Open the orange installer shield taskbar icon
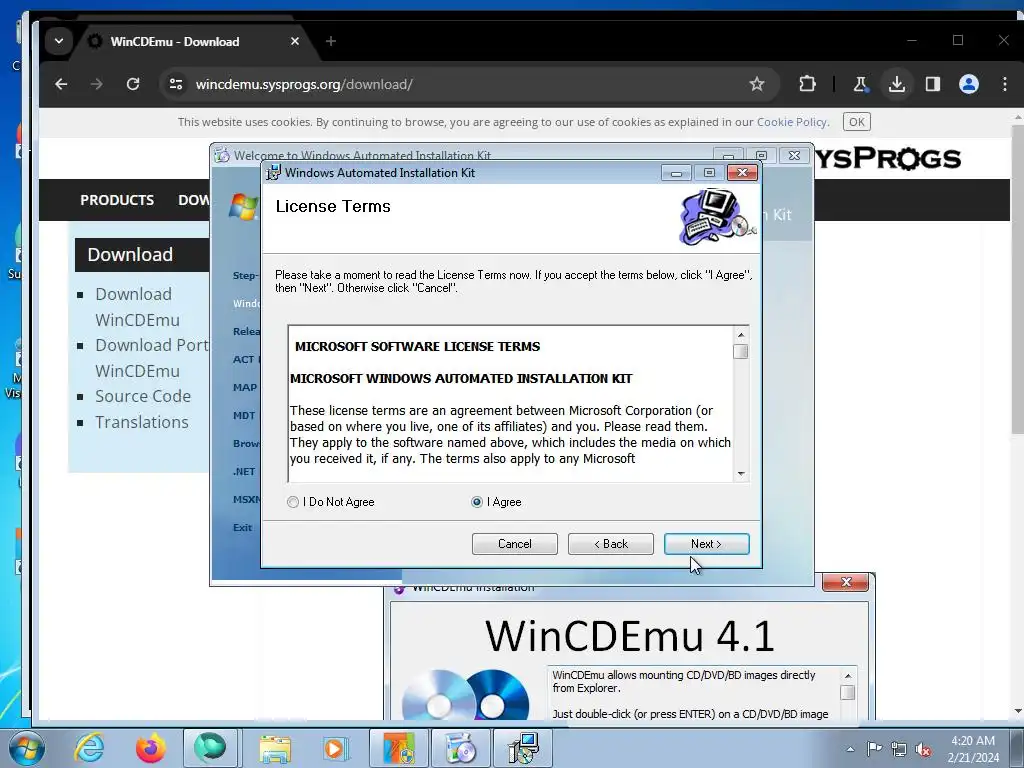 [398, 748]
